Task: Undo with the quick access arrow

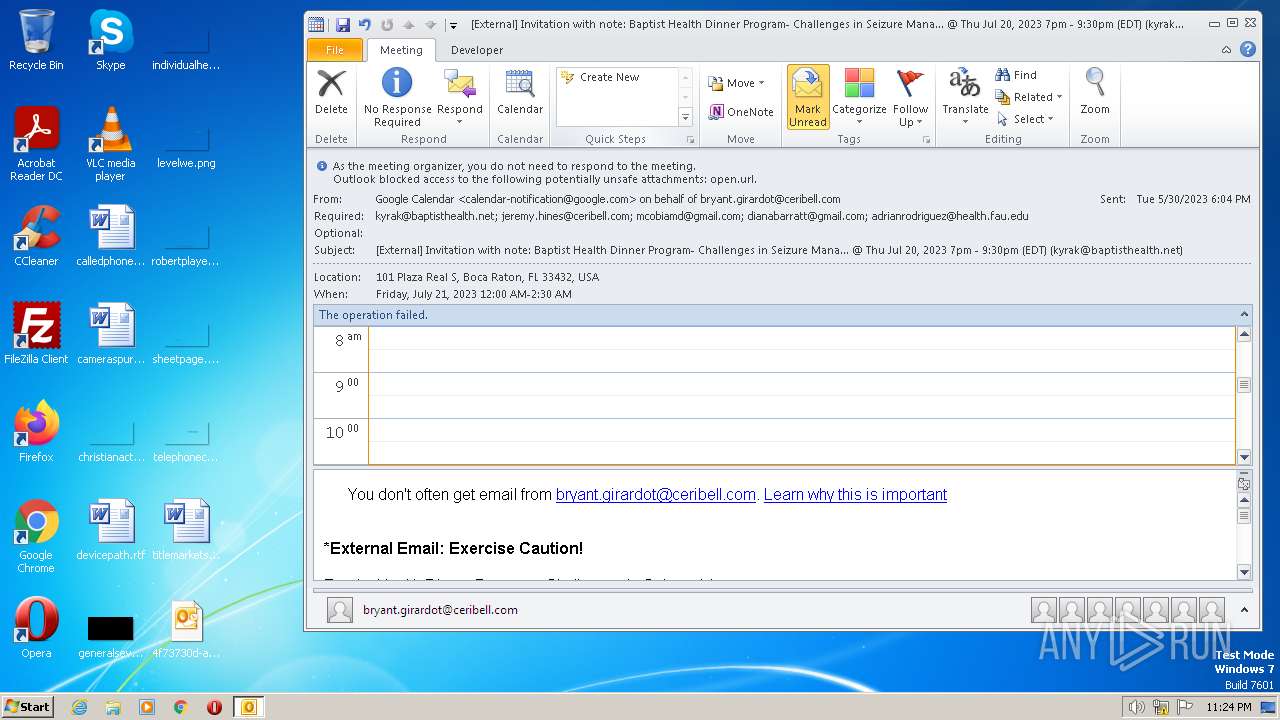Action: (364, 25)
